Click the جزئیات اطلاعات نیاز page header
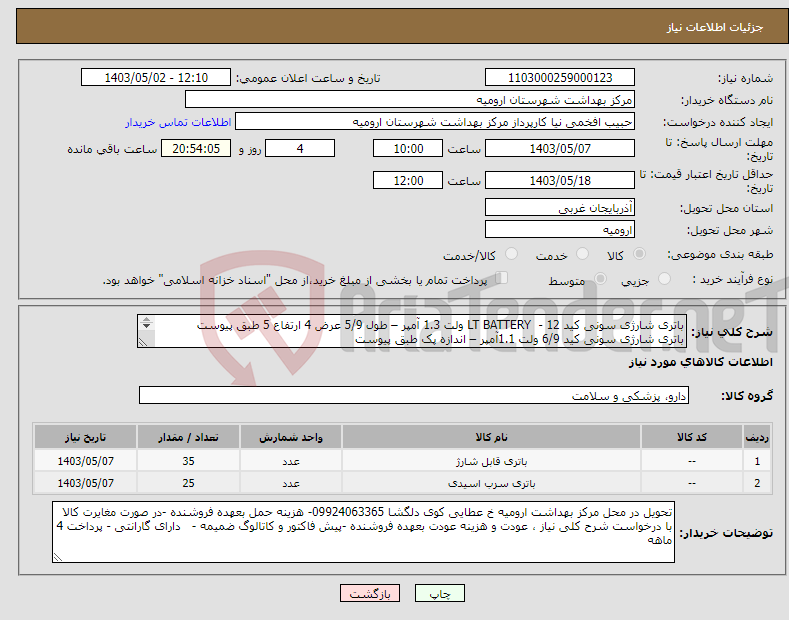Screen dimensions: 789x620 715,27
